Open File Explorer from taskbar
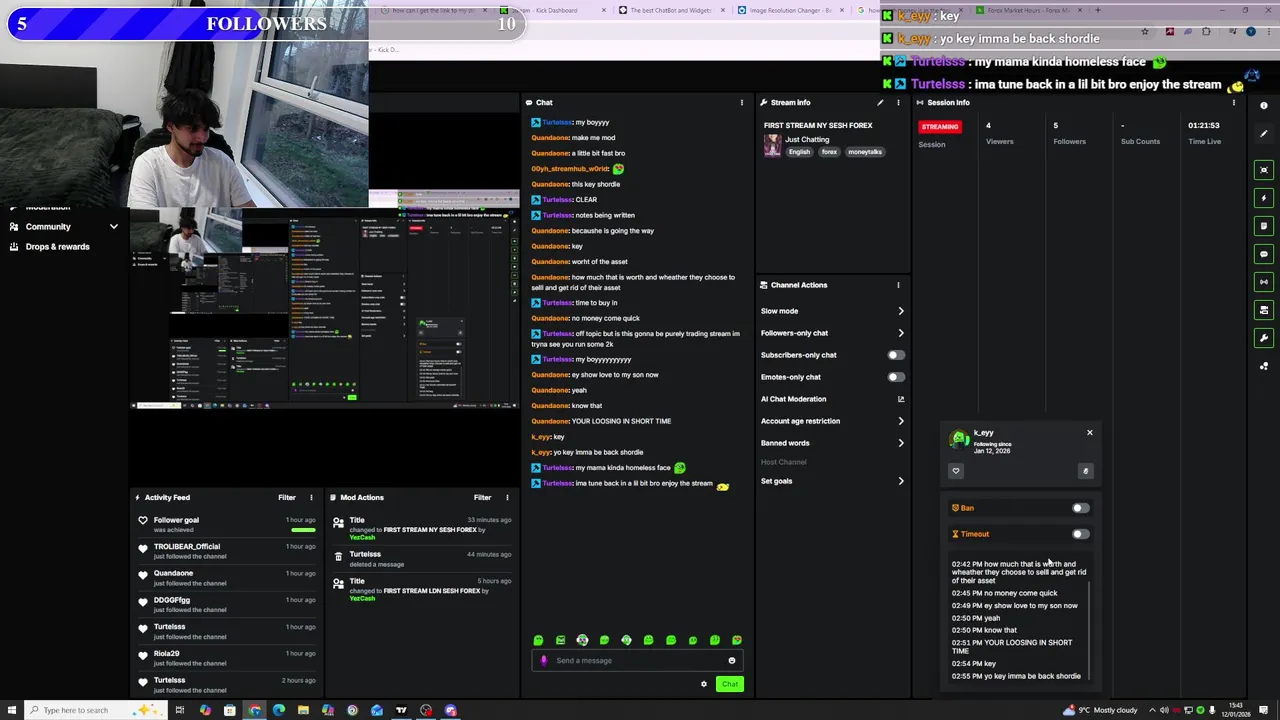 click(303, 710)
